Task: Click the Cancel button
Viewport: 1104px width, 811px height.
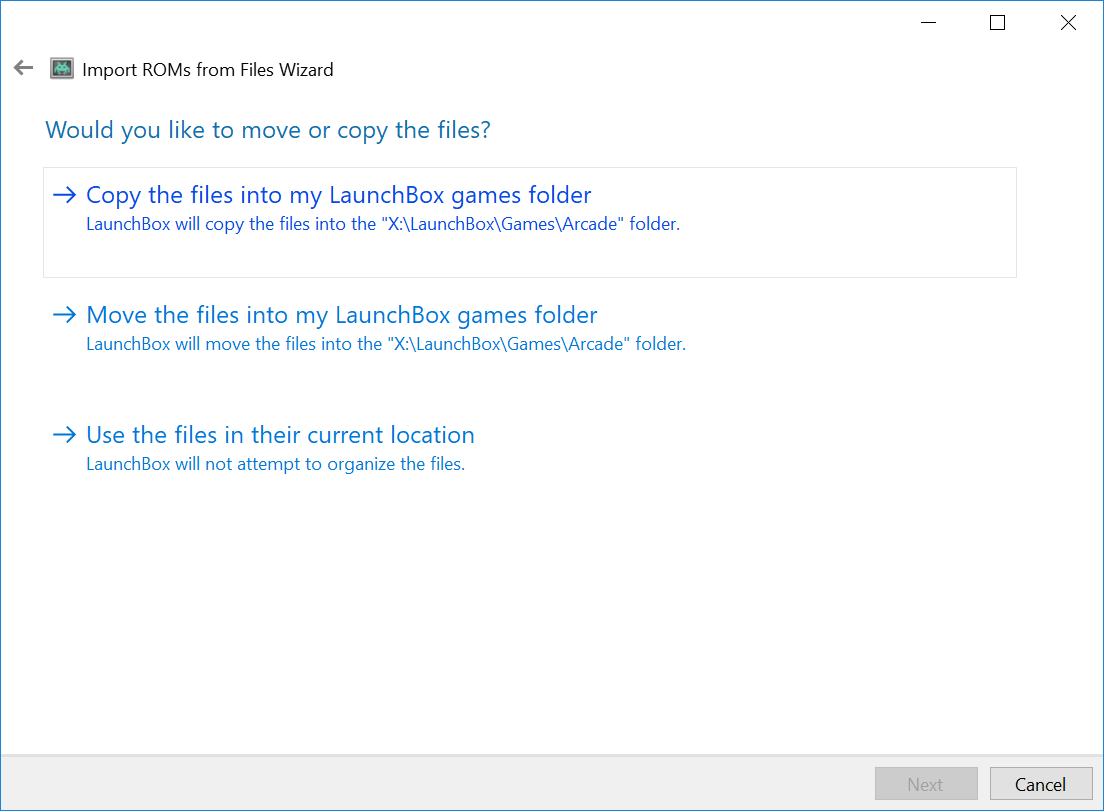Action: coord(1041,784)
